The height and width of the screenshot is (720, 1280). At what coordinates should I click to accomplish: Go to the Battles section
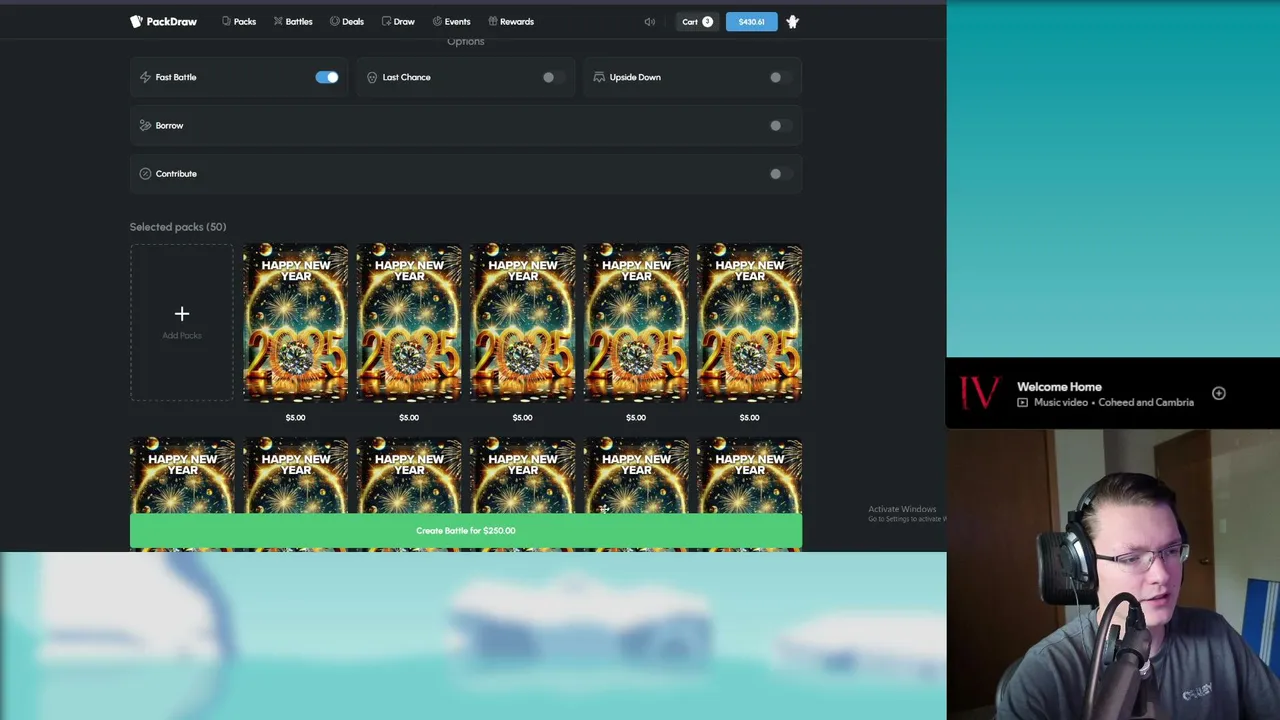[x=293, y=21]
